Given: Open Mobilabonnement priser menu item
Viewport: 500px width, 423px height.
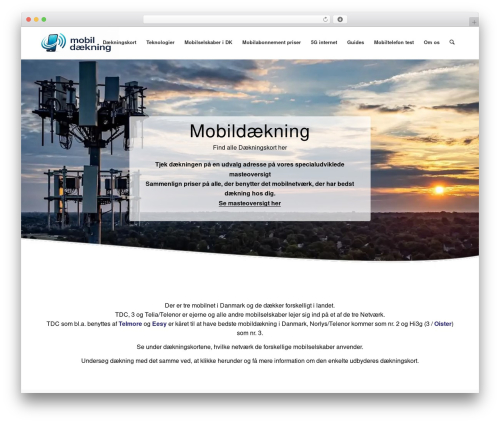Looking at the screenshot, I should click(x=271, y=42).
